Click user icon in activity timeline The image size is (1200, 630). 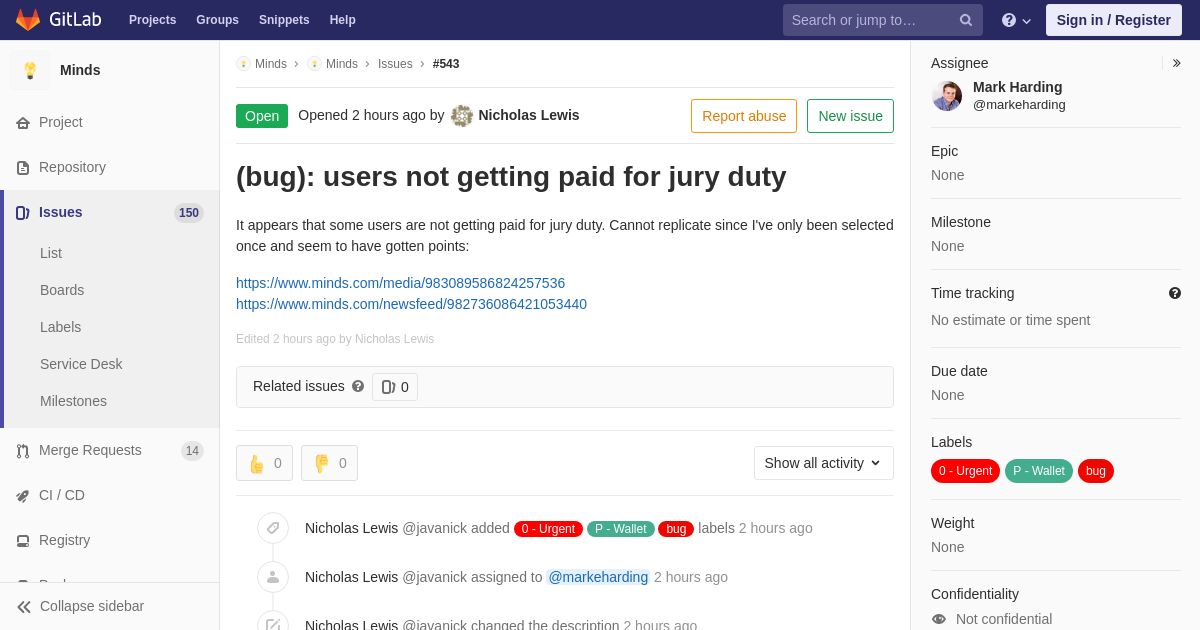tap(273, 577)
